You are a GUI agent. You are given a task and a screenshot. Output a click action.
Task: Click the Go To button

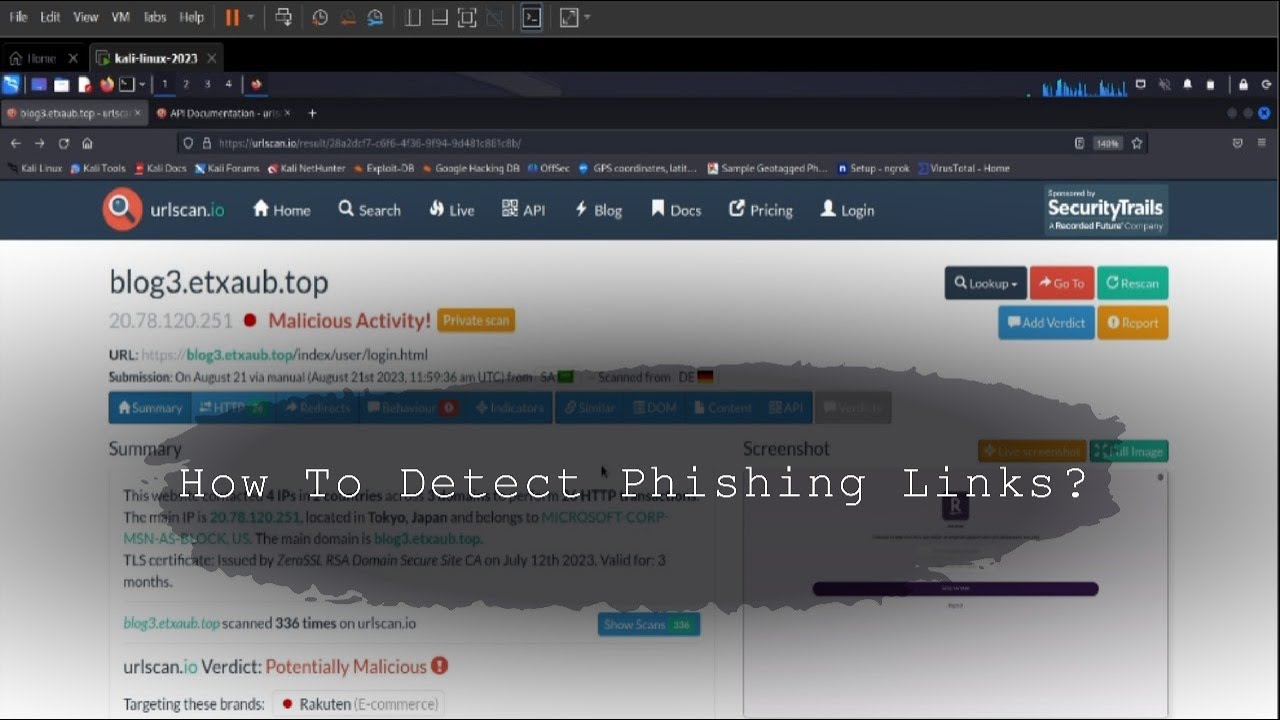tap(1062, 283)
